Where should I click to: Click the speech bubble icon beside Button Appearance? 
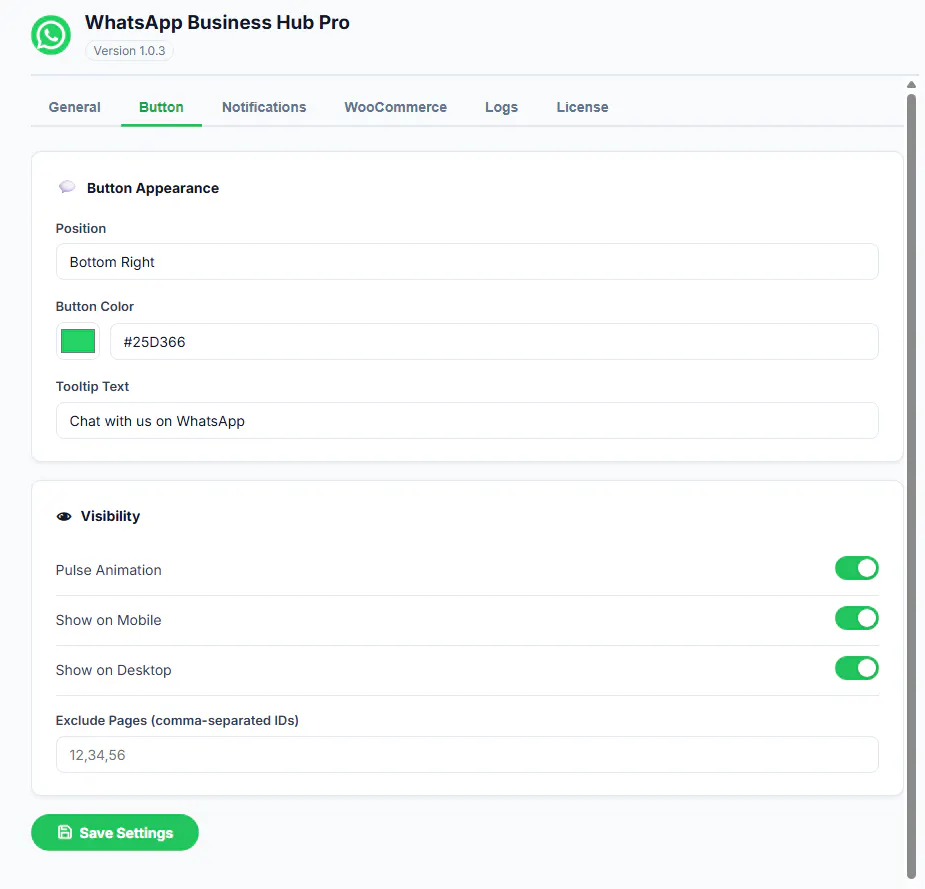pyautogui.click(x=67, y=187)
